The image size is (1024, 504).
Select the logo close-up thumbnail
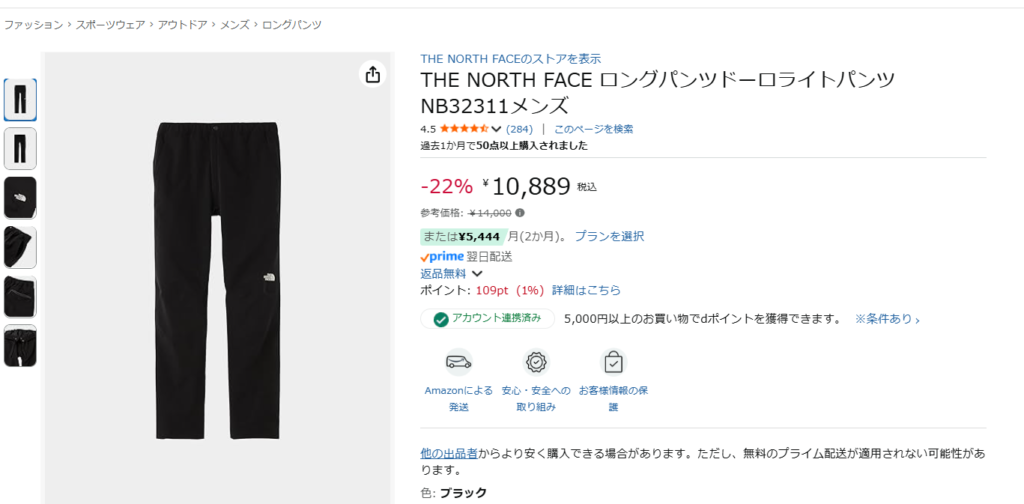pos(20,198)
